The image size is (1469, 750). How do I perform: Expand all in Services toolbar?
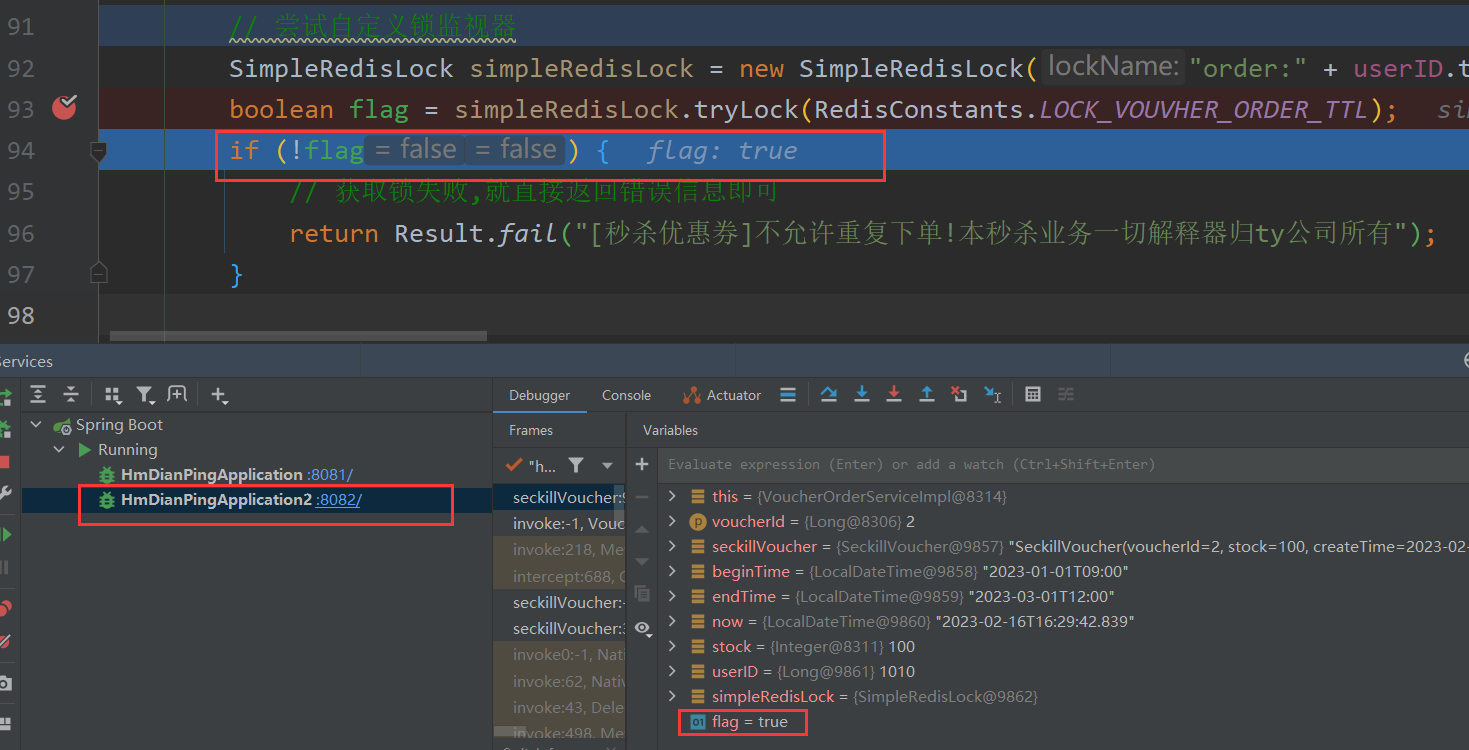pos(38,395)
